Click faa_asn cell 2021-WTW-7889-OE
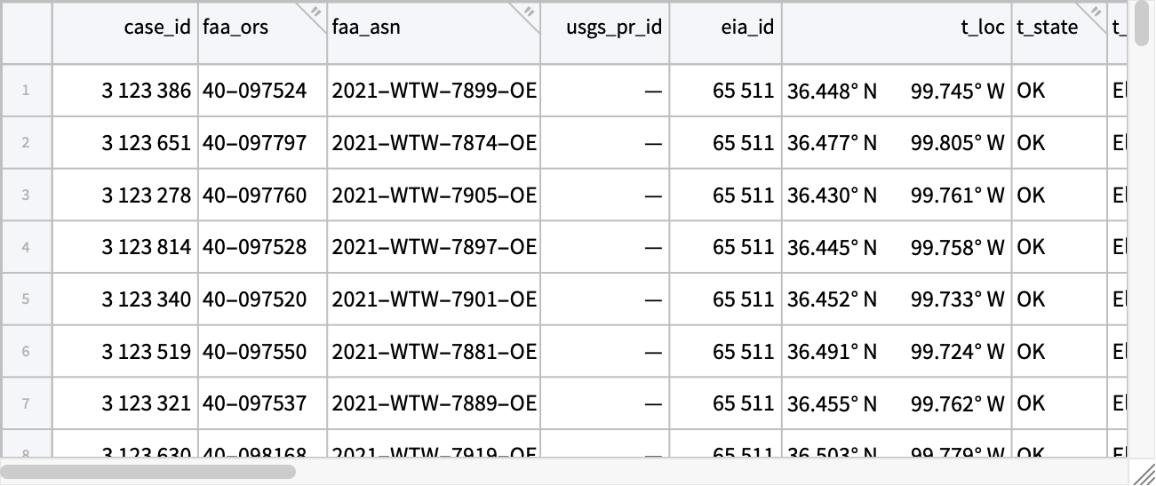 435,404
